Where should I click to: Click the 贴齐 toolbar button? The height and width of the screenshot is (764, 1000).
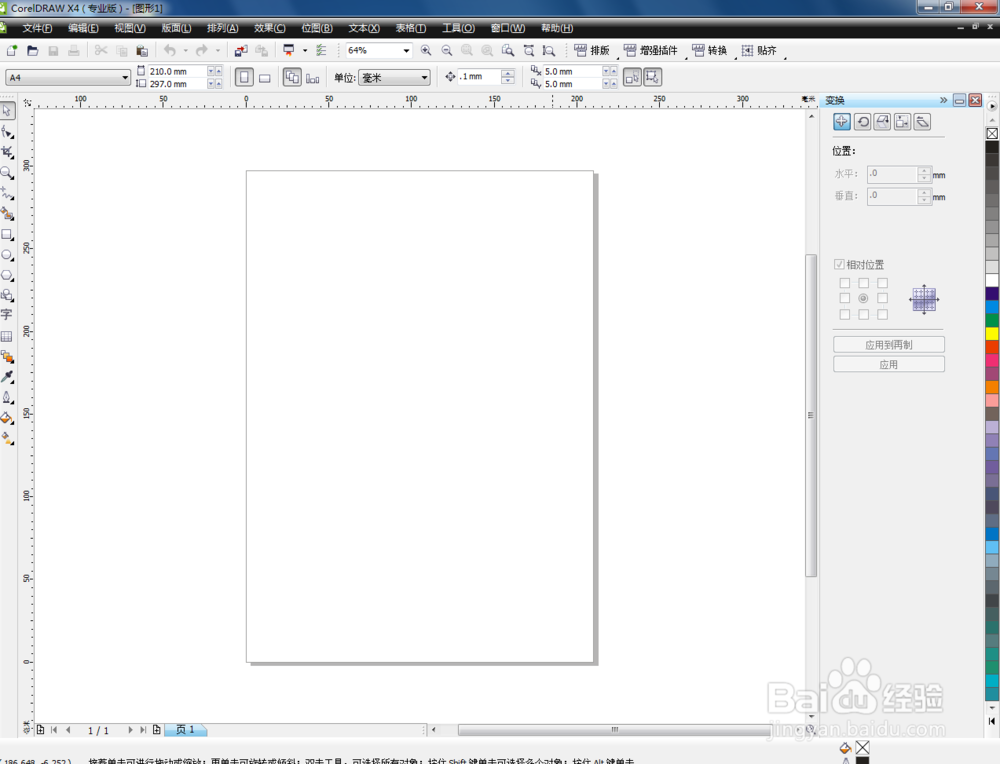click(759, 50)
